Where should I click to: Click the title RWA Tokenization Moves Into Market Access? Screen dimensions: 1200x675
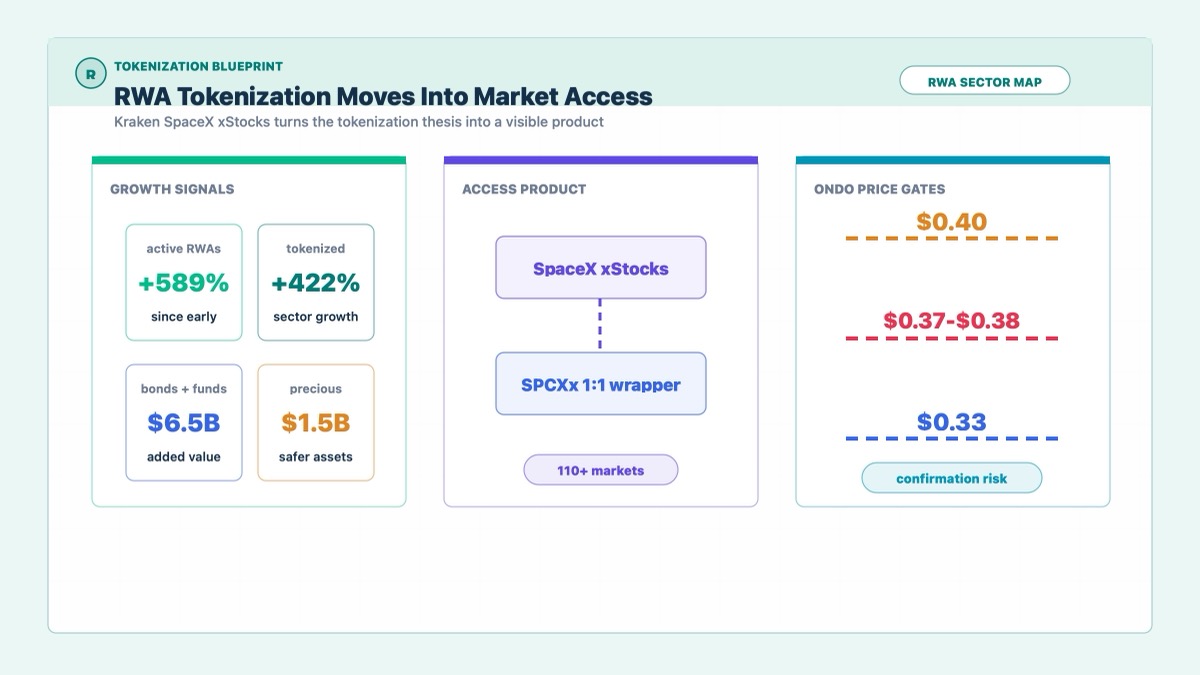pos(383,97)
